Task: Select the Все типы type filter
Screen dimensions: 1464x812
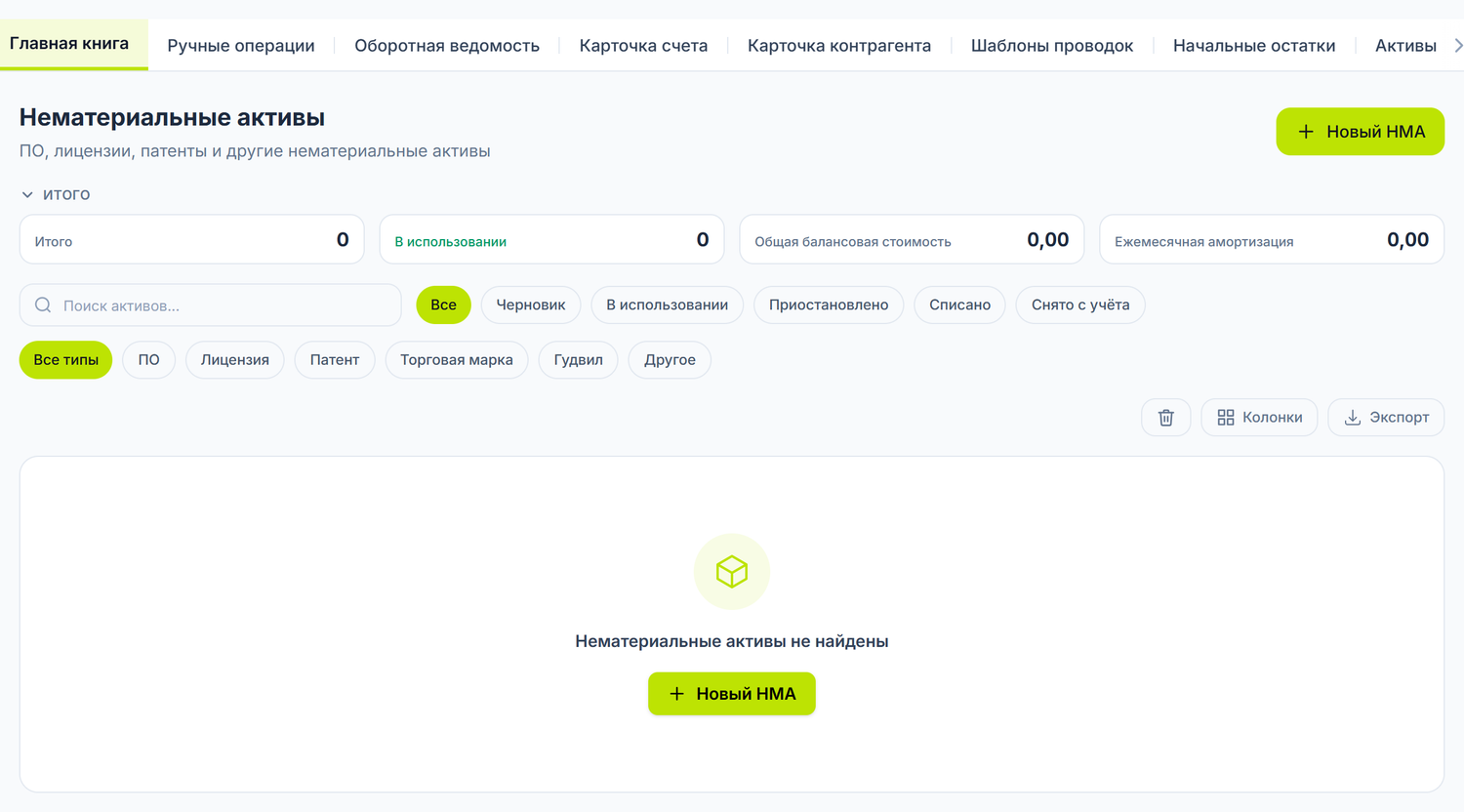Action: click(x=65, y=360)
